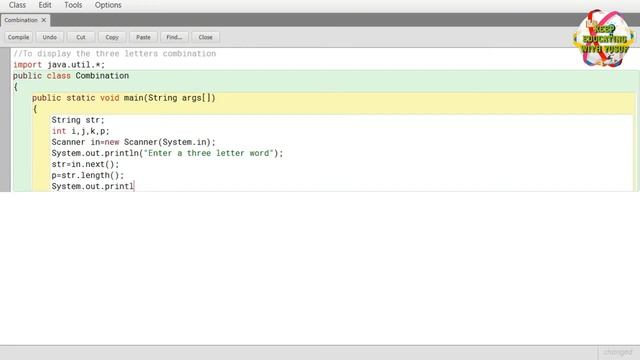Click the Close toolbar button
This screenshot has width=640, height=360.
[205, 37]
